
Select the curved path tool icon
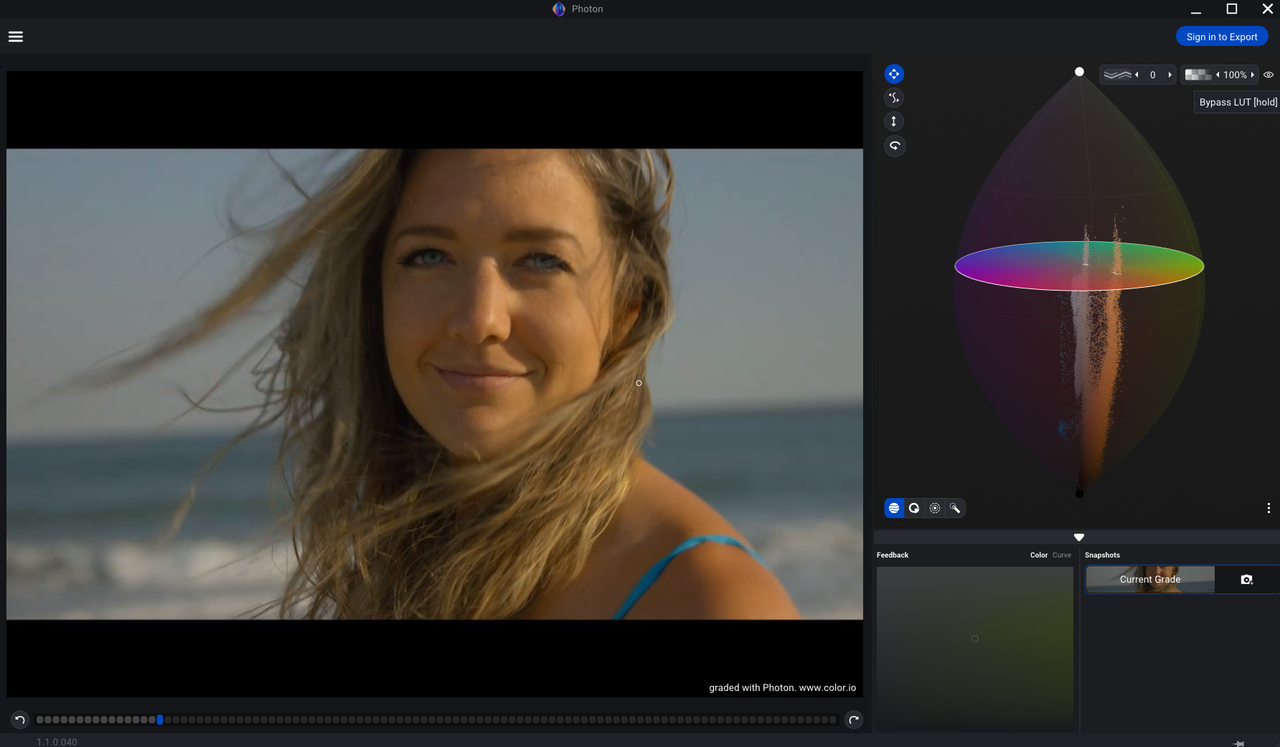pyautogui.click(x=894, y=98)
